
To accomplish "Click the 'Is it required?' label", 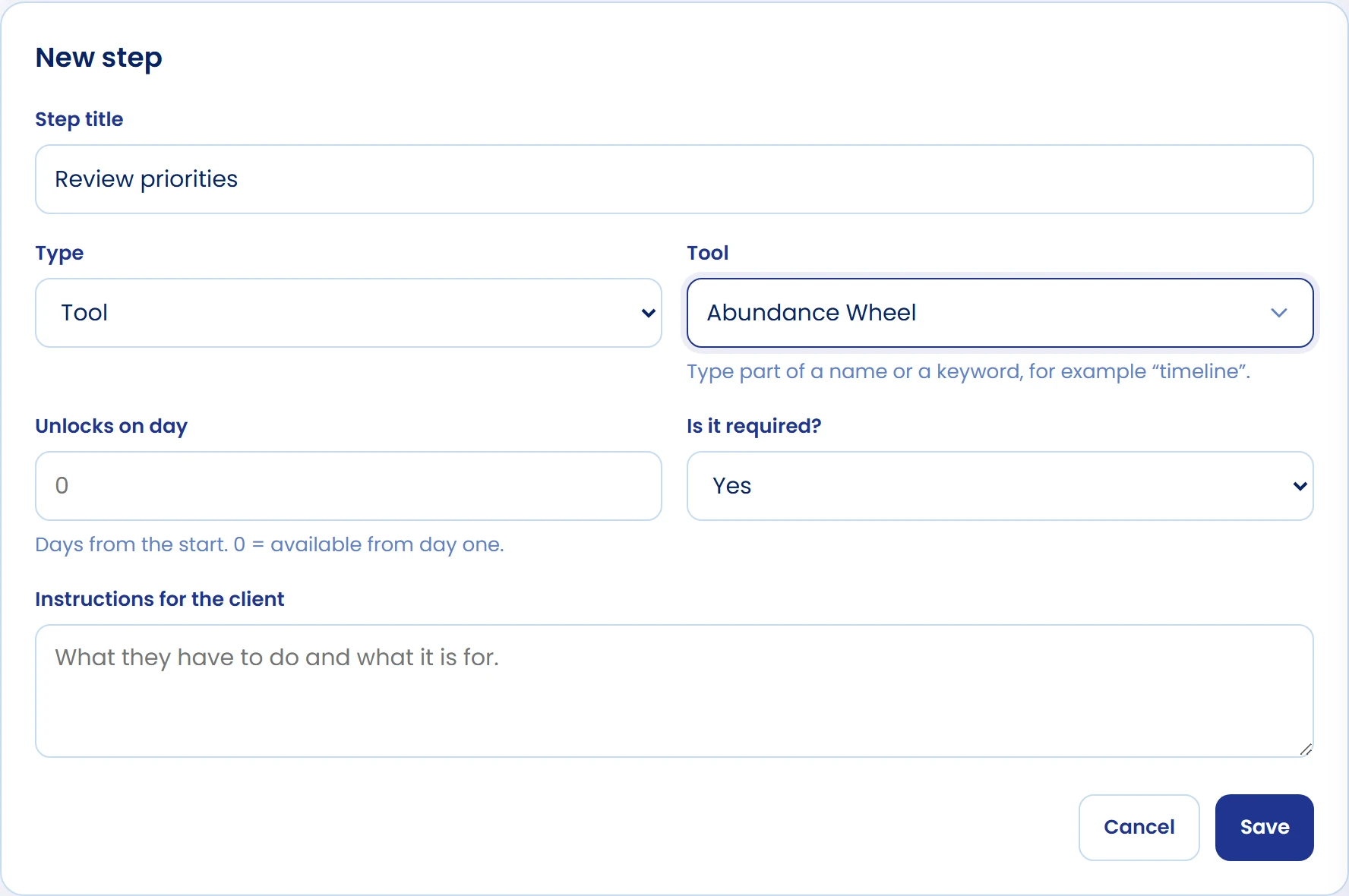I will (x=753, y=426).
